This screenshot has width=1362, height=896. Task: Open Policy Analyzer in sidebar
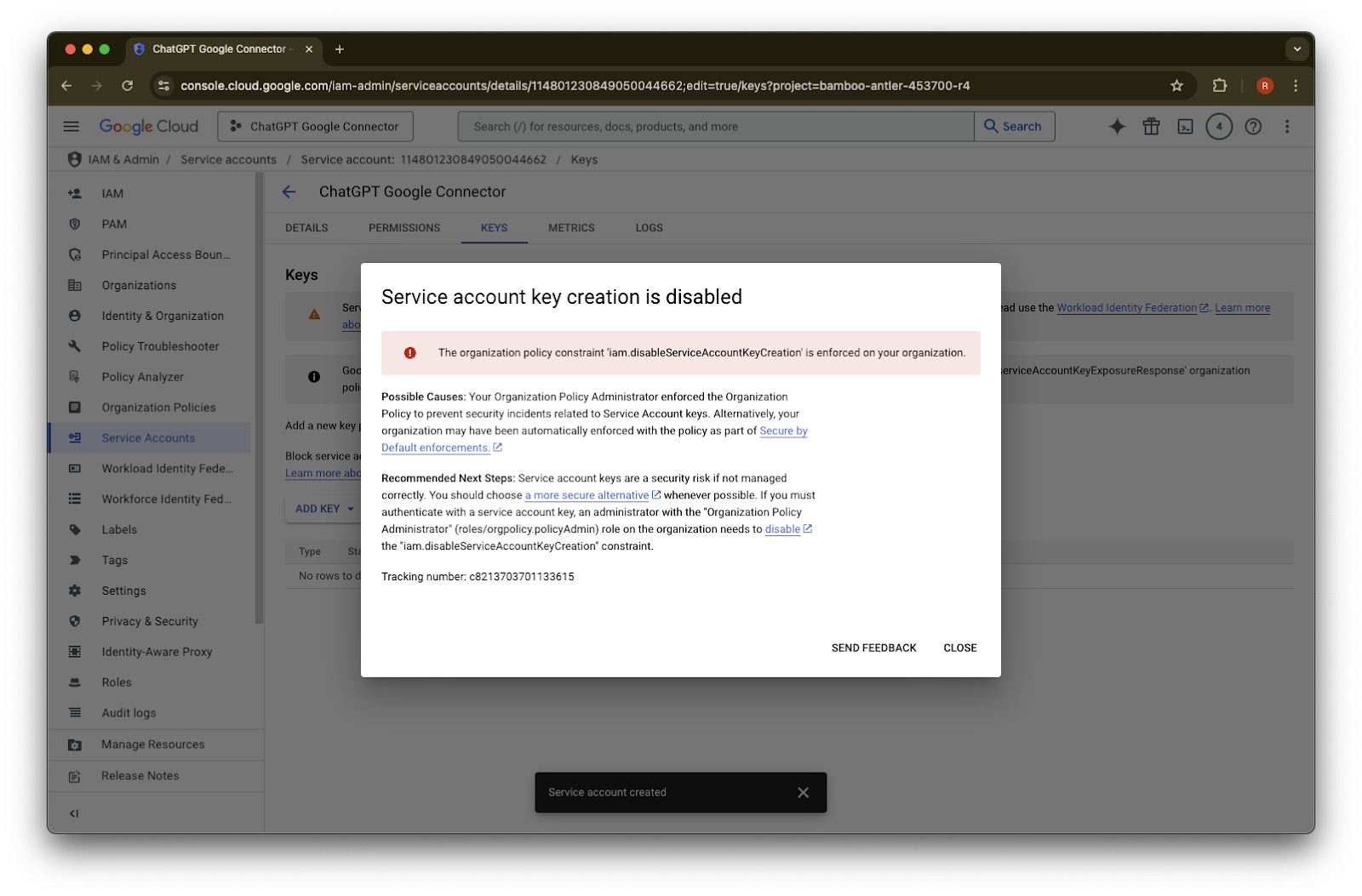pos(142,377)
